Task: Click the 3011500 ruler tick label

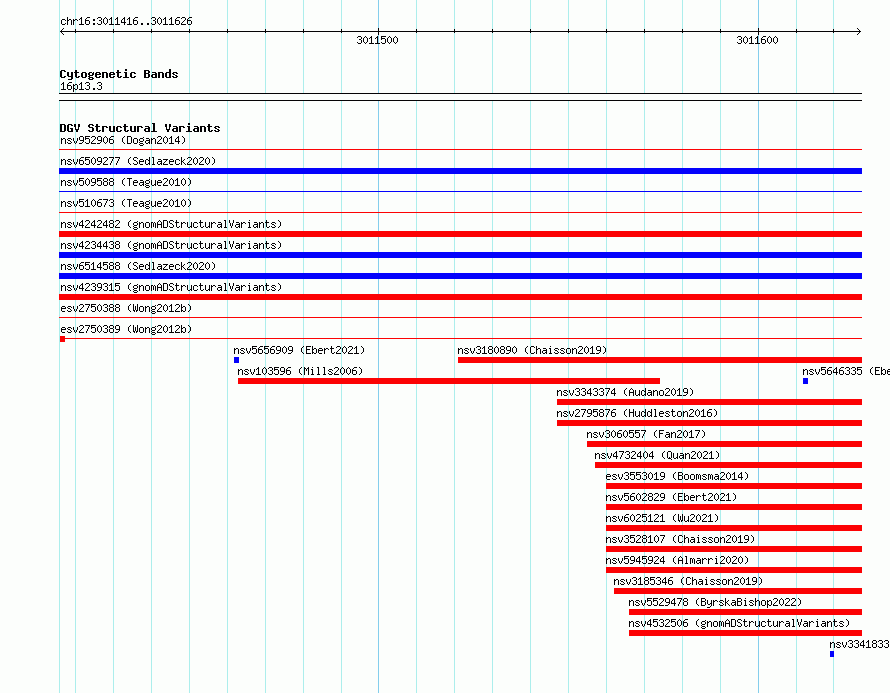Action: 377,40
